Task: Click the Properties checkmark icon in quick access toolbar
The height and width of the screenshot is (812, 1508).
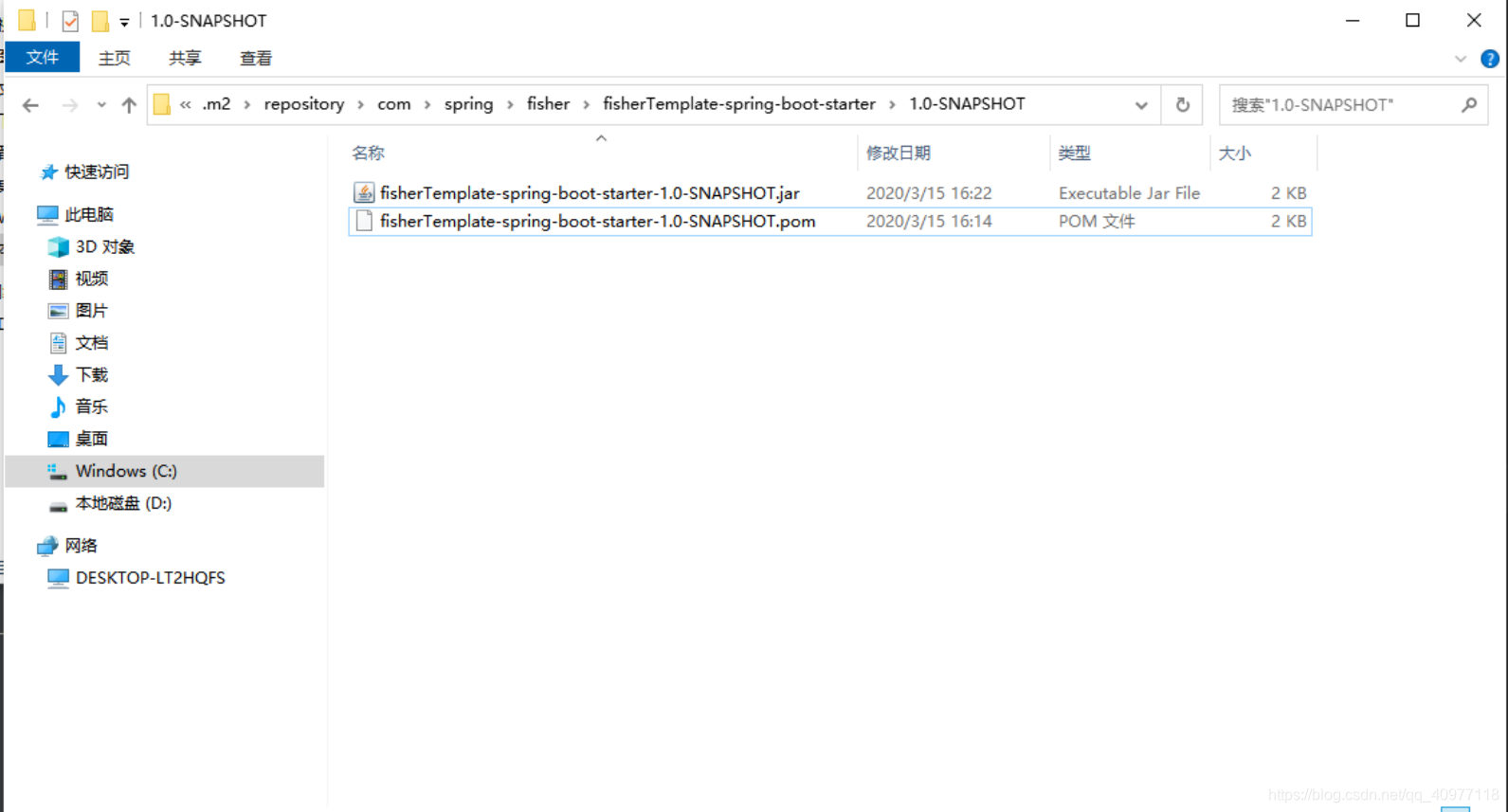Action: point(70,20)
